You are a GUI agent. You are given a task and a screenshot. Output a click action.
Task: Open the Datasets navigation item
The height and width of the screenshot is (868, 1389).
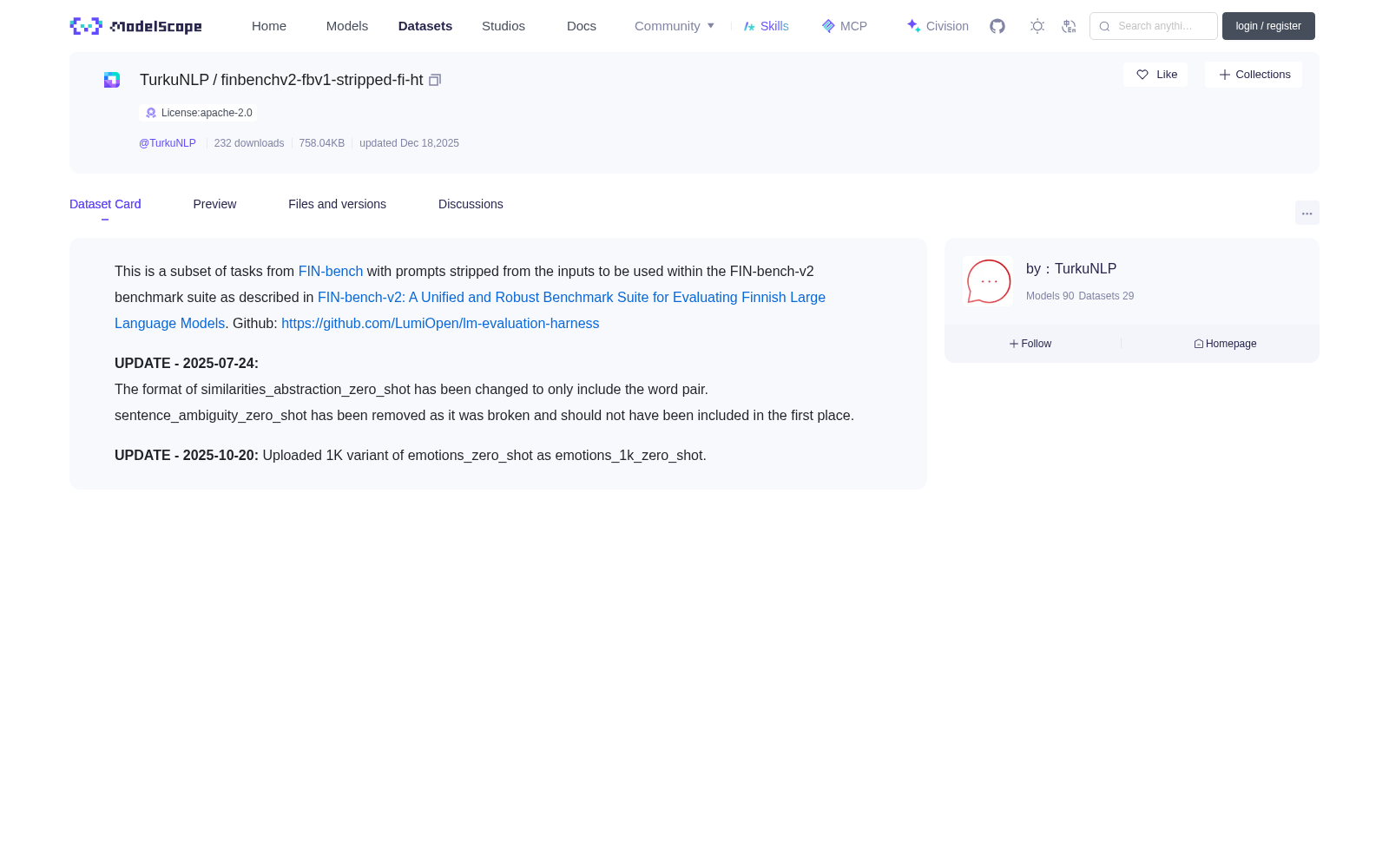point(425,26)
